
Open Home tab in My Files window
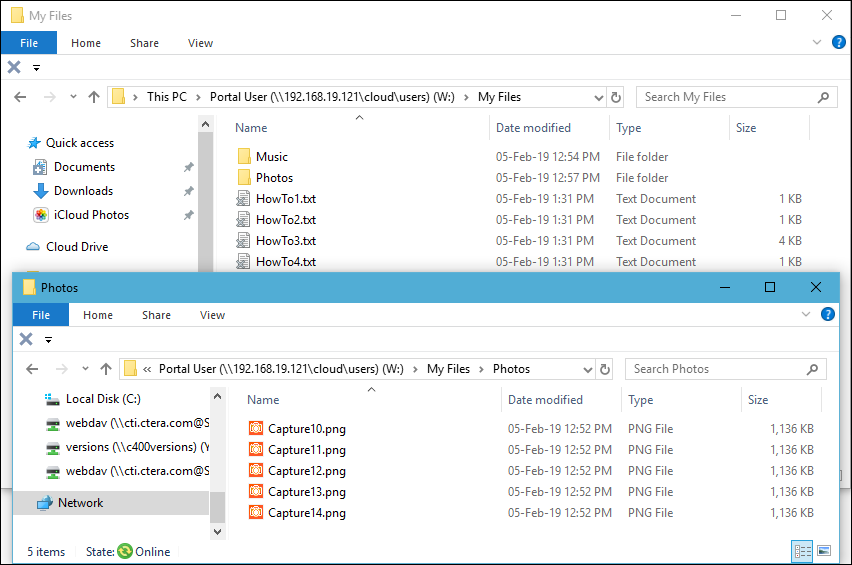tap(86, 43)
